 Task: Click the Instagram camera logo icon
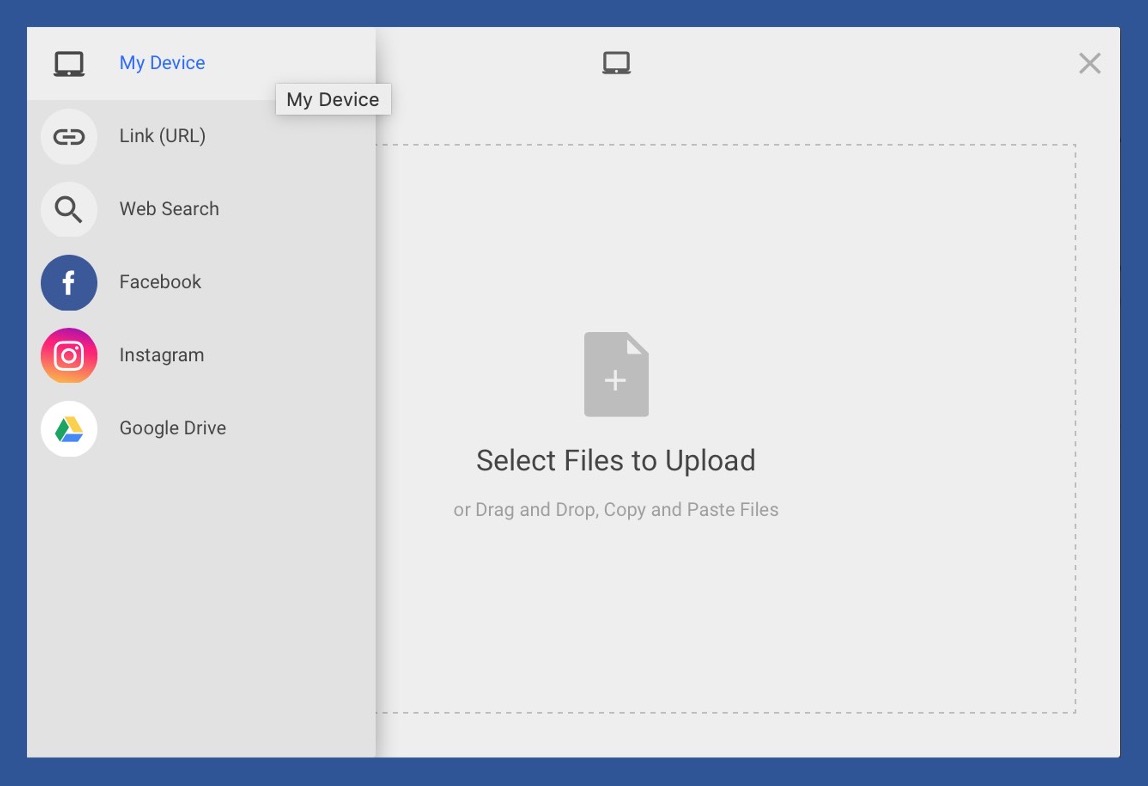point(69,356)
